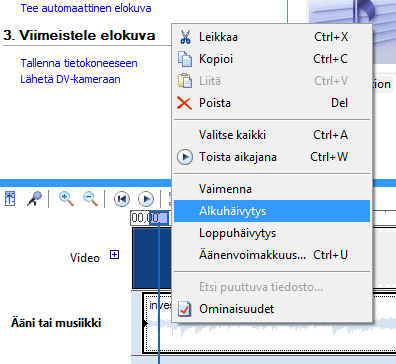Select Leikkaa (cut) from context menu
This screenshot has height=364, width=396.
[x=272, y=37]
